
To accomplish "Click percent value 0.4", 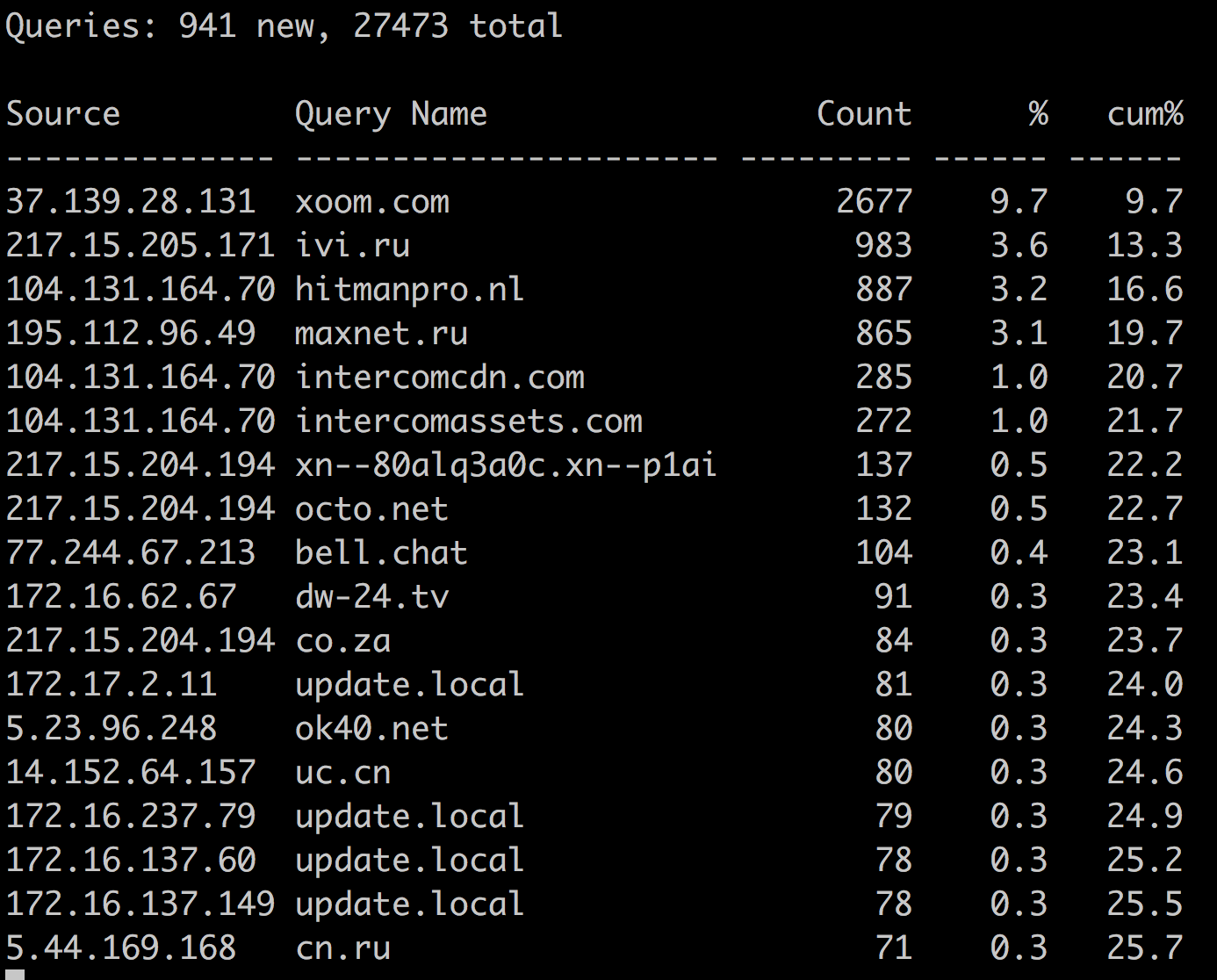I will (1019, 553).
